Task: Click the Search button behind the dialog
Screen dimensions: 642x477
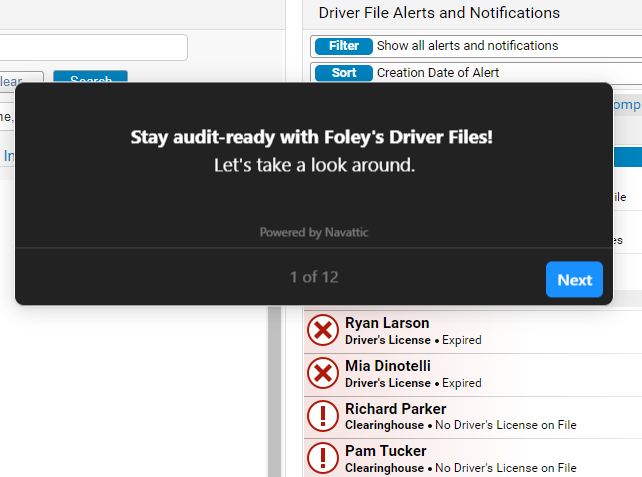Action: coord(90,77)
